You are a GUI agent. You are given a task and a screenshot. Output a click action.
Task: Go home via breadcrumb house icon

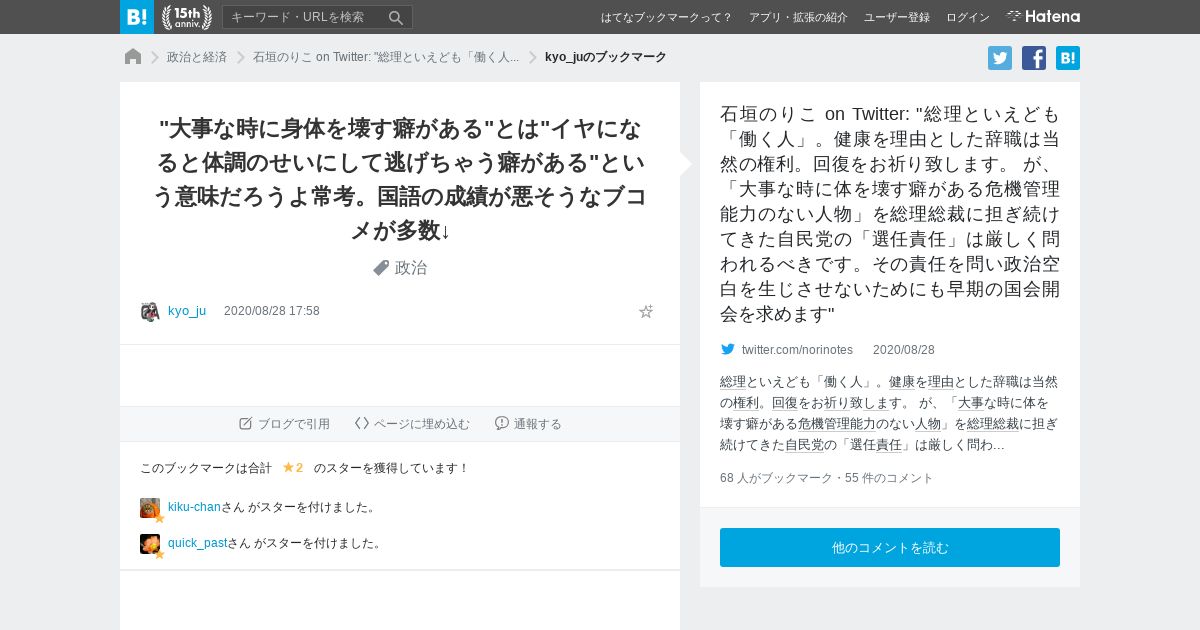point(133,57)
